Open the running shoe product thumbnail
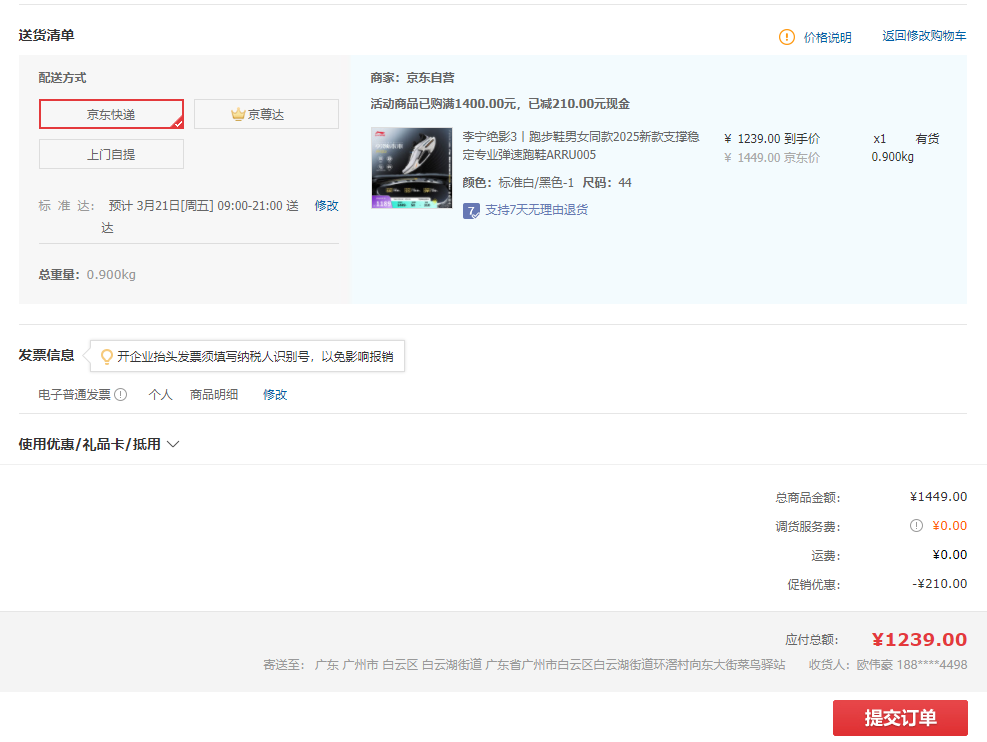 click(411, 168)
